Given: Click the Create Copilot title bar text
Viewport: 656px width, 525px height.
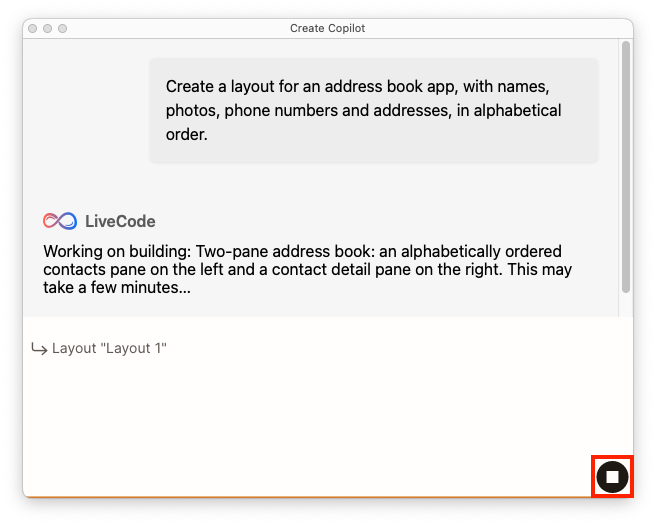Looking at the screenshot, I should point(327,29).
